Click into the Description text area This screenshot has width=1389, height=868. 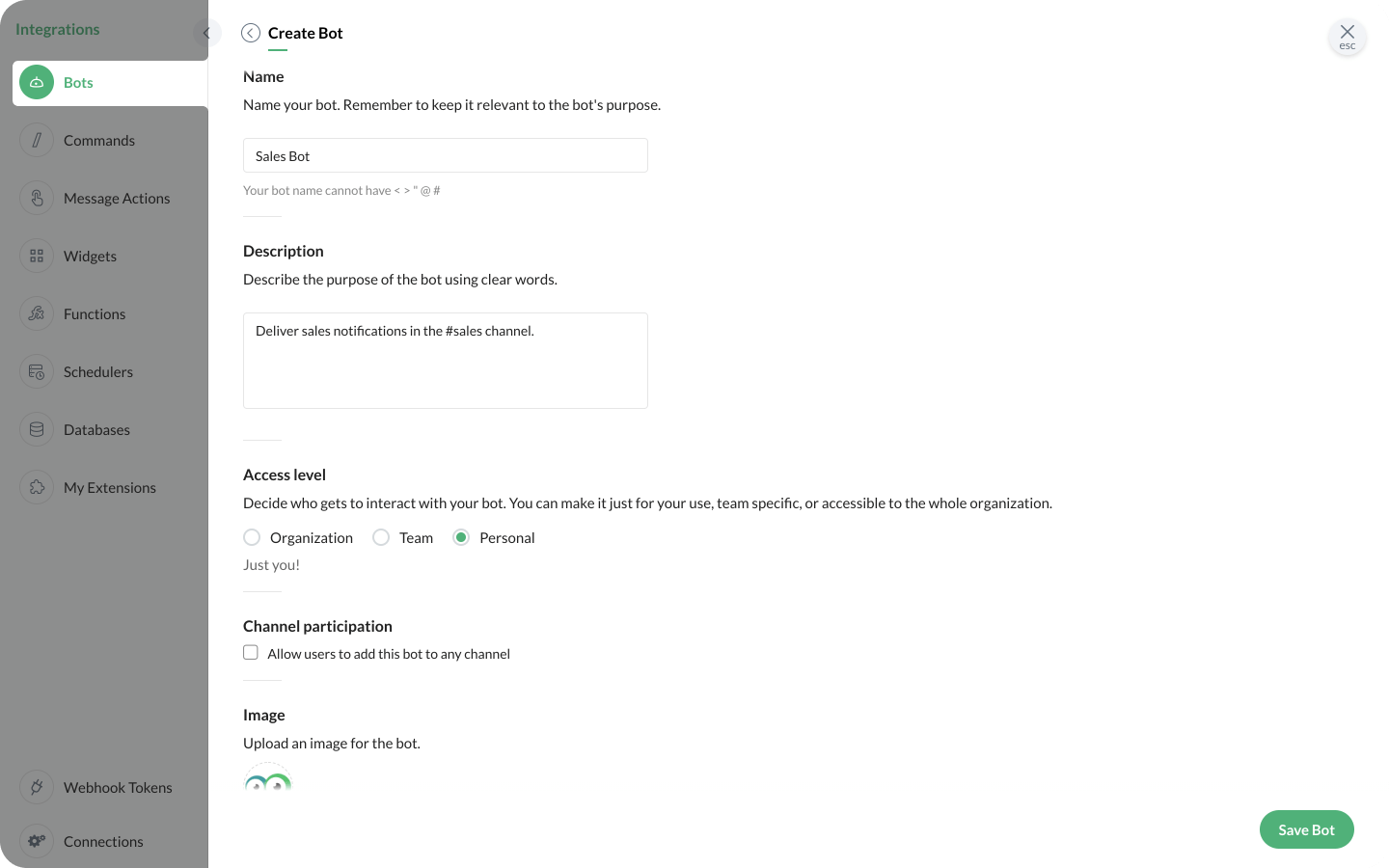pos(445,361)
